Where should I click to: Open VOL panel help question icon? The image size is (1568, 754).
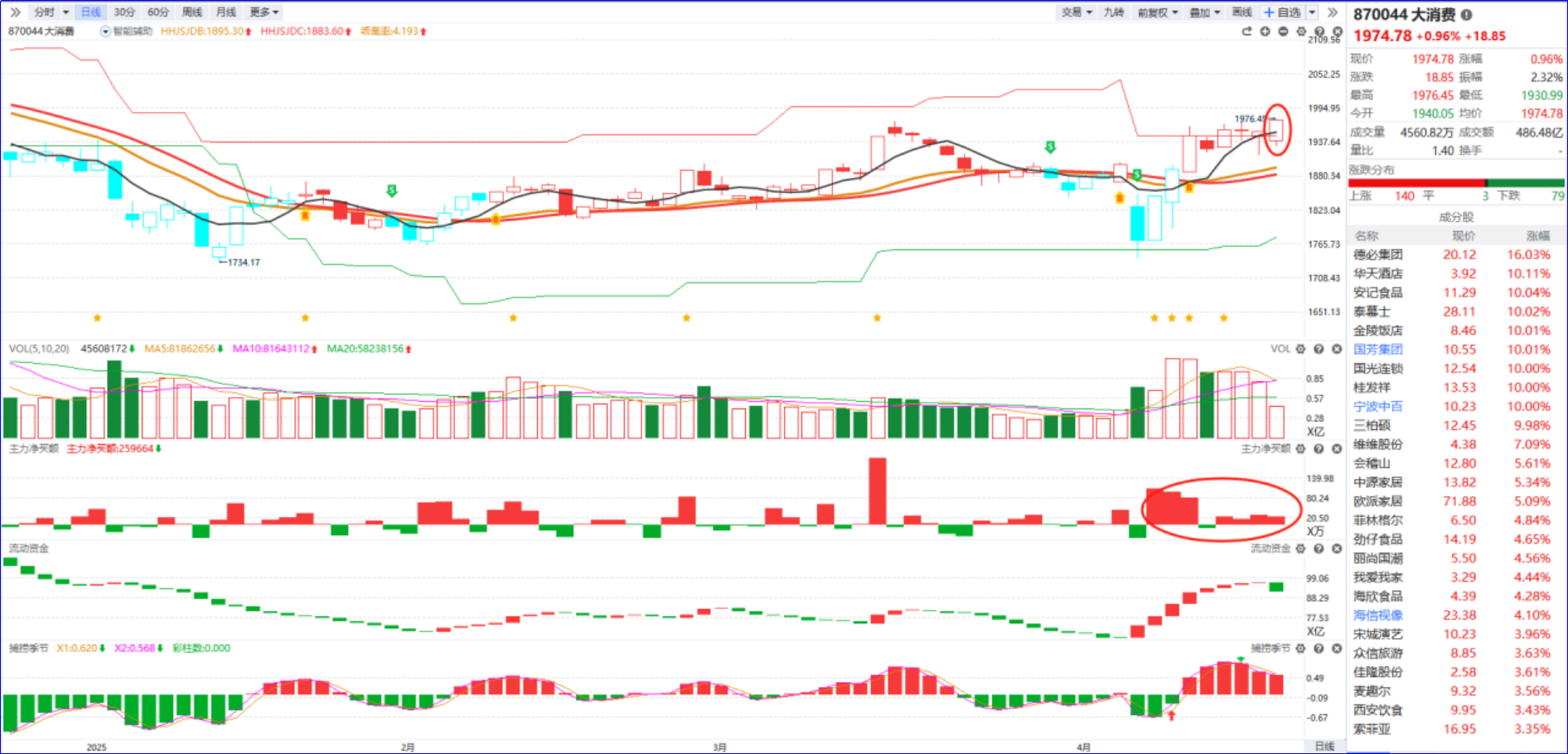1319,349
